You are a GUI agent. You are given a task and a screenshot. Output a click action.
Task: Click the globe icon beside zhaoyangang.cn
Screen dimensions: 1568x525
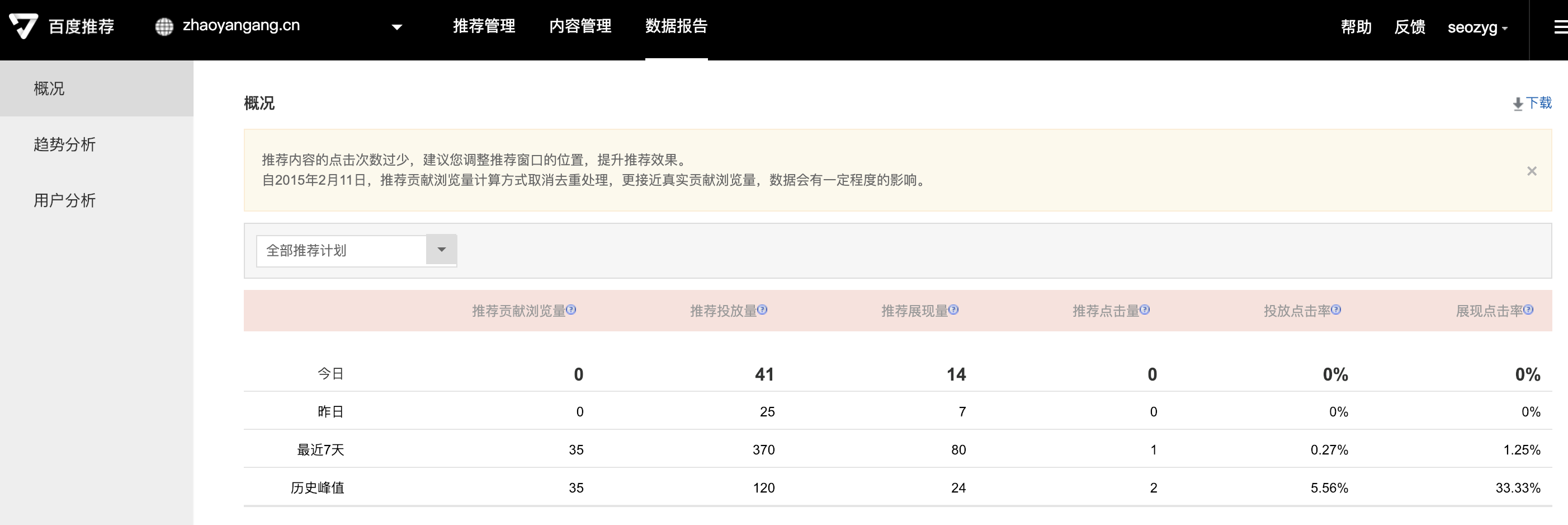point(164,27)
